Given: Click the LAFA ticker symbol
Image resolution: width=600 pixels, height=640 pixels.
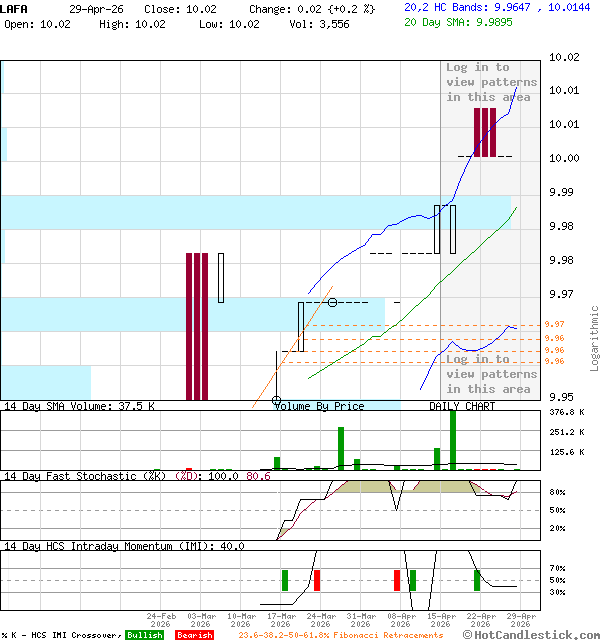Looking at the screenshot, I should pos(15,8).
